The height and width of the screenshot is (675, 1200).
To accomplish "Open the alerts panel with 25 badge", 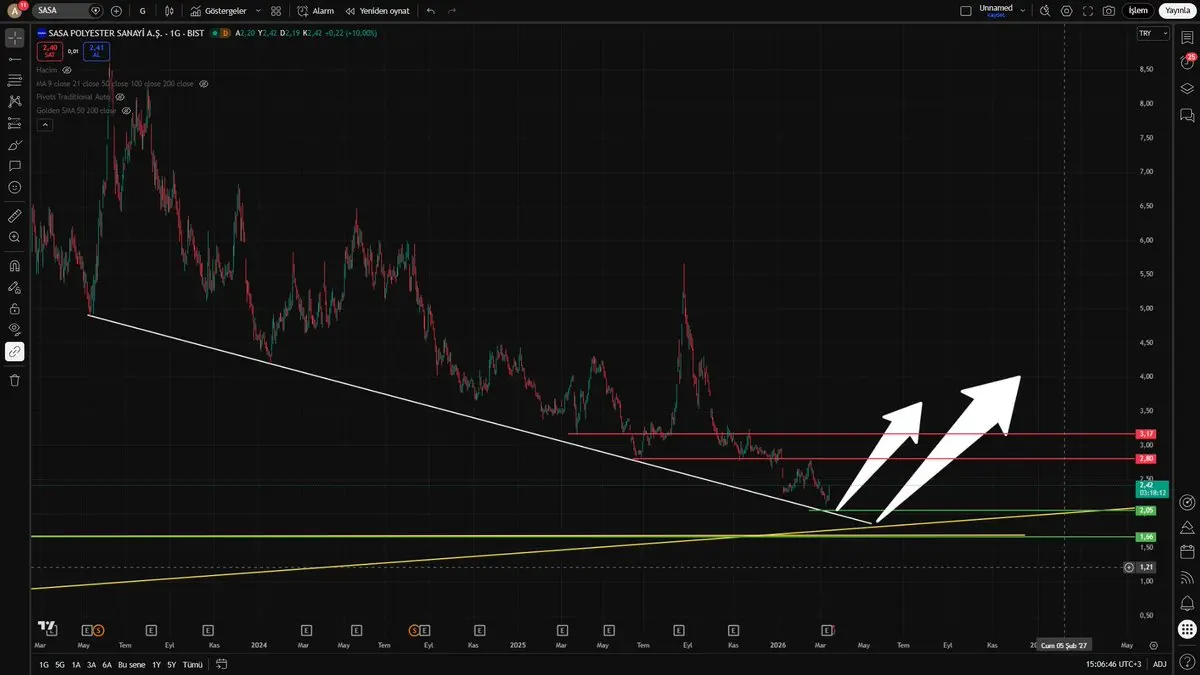I will pyautogui.click(x=1187, y=63).
